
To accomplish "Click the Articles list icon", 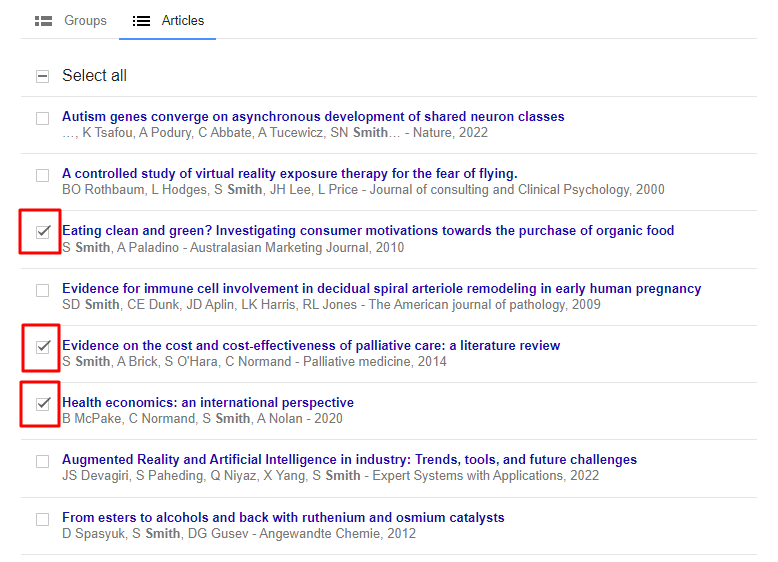I will click(x=142, y=21).
